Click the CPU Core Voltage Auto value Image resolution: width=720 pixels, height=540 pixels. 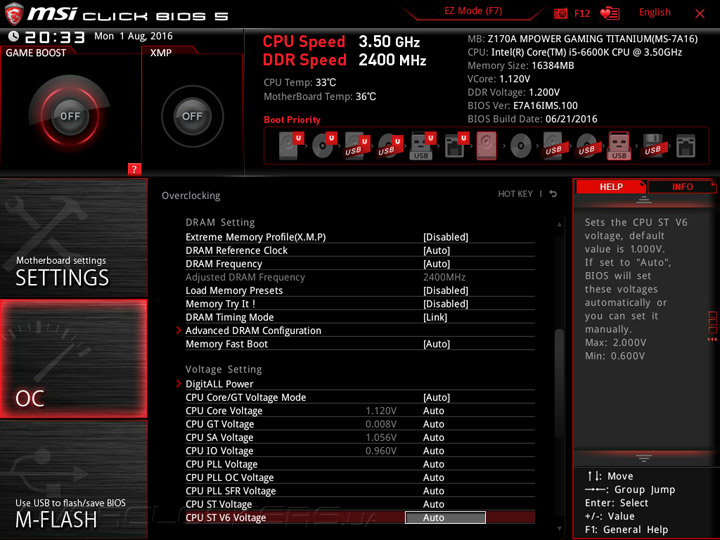pyautogui.click(x=433, y=411)
